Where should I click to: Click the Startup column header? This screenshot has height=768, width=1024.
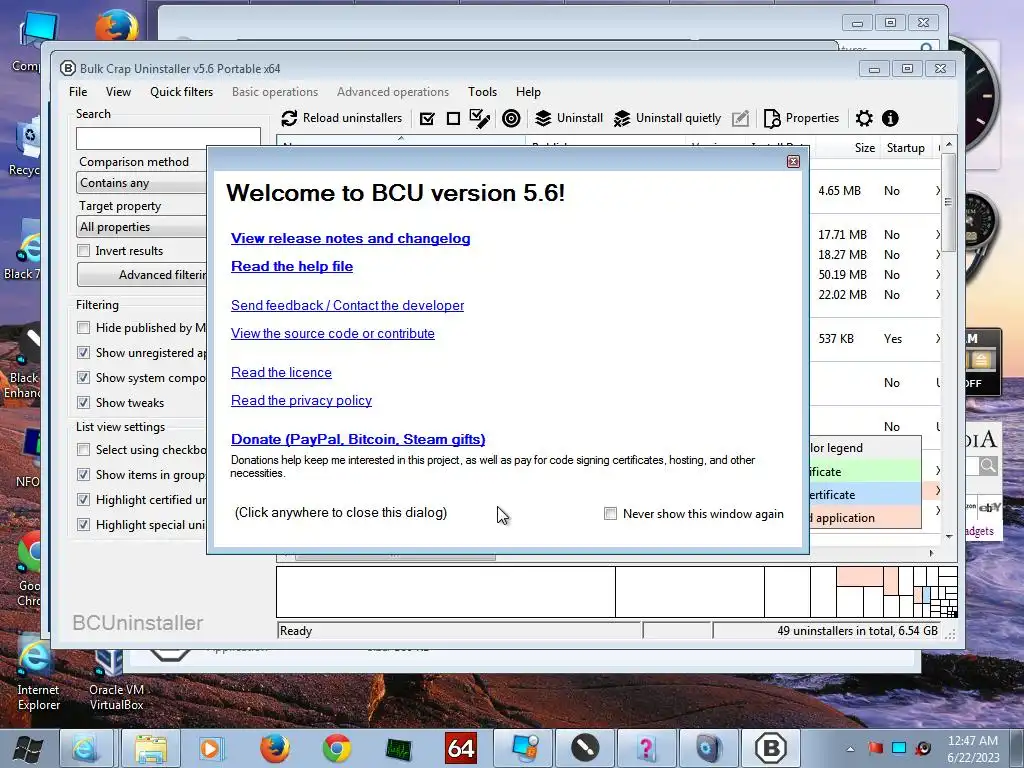tap(905, 148)
